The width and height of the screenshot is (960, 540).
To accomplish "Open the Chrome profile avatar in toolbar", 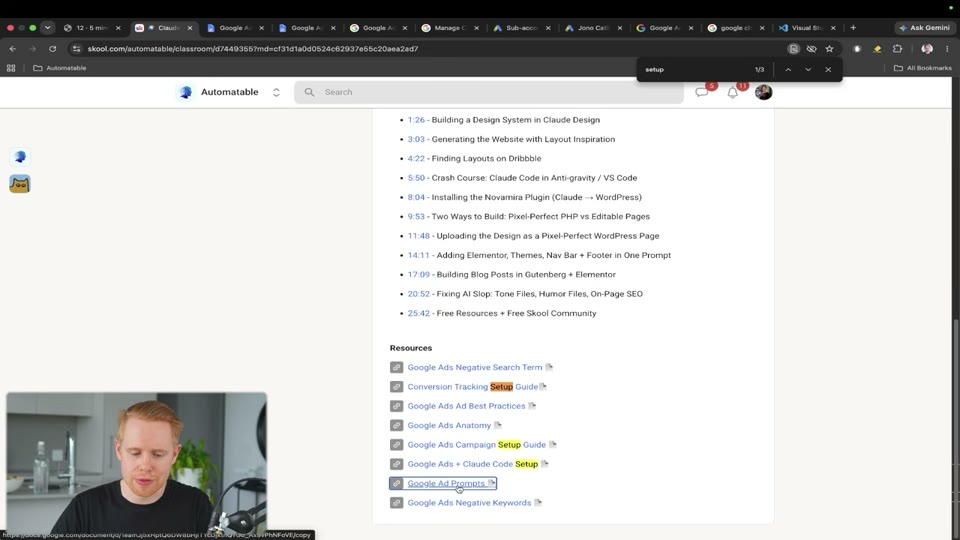I will 927,48.
